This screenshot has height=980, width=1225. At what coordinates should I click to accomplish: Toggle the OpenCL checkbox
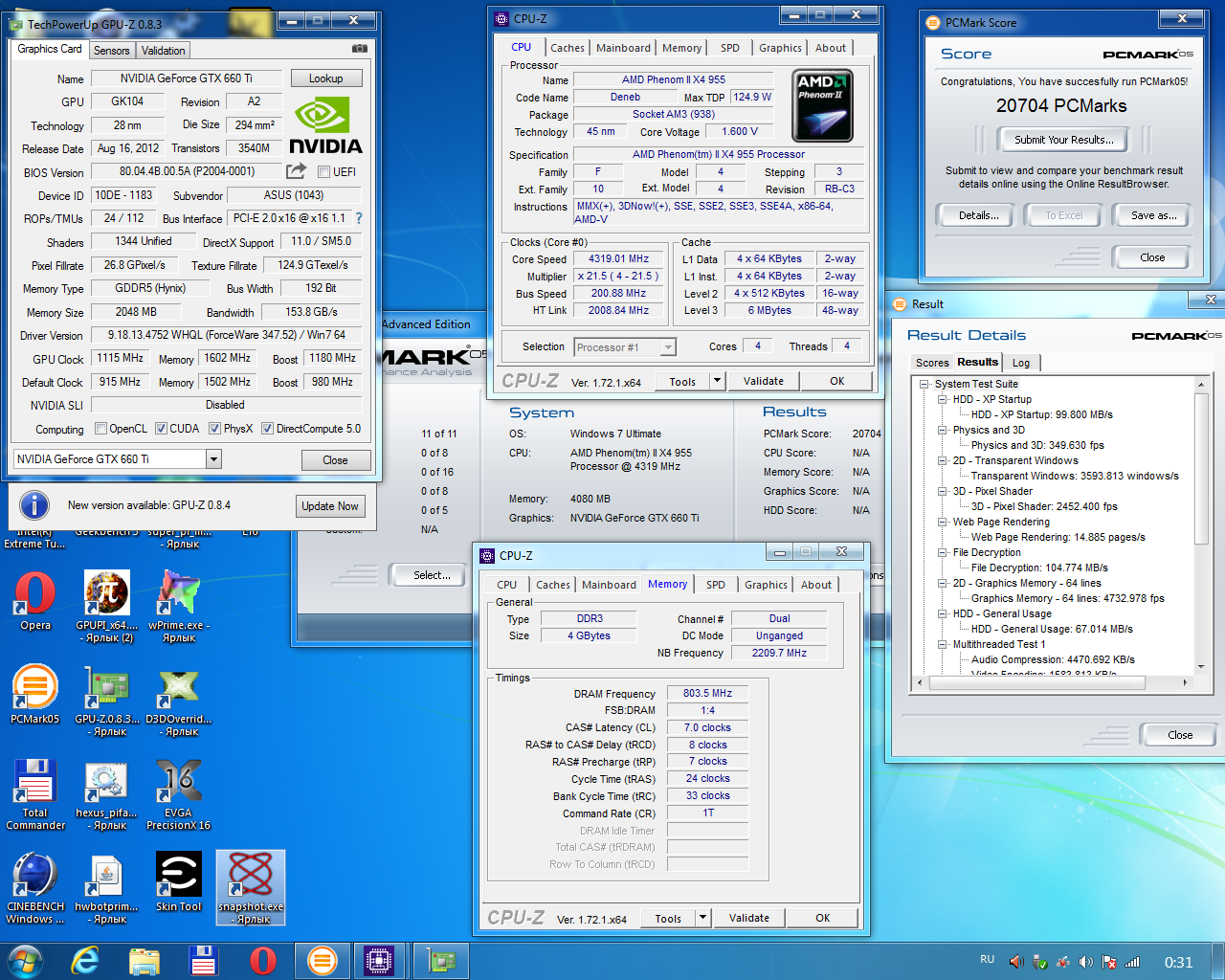100,429
